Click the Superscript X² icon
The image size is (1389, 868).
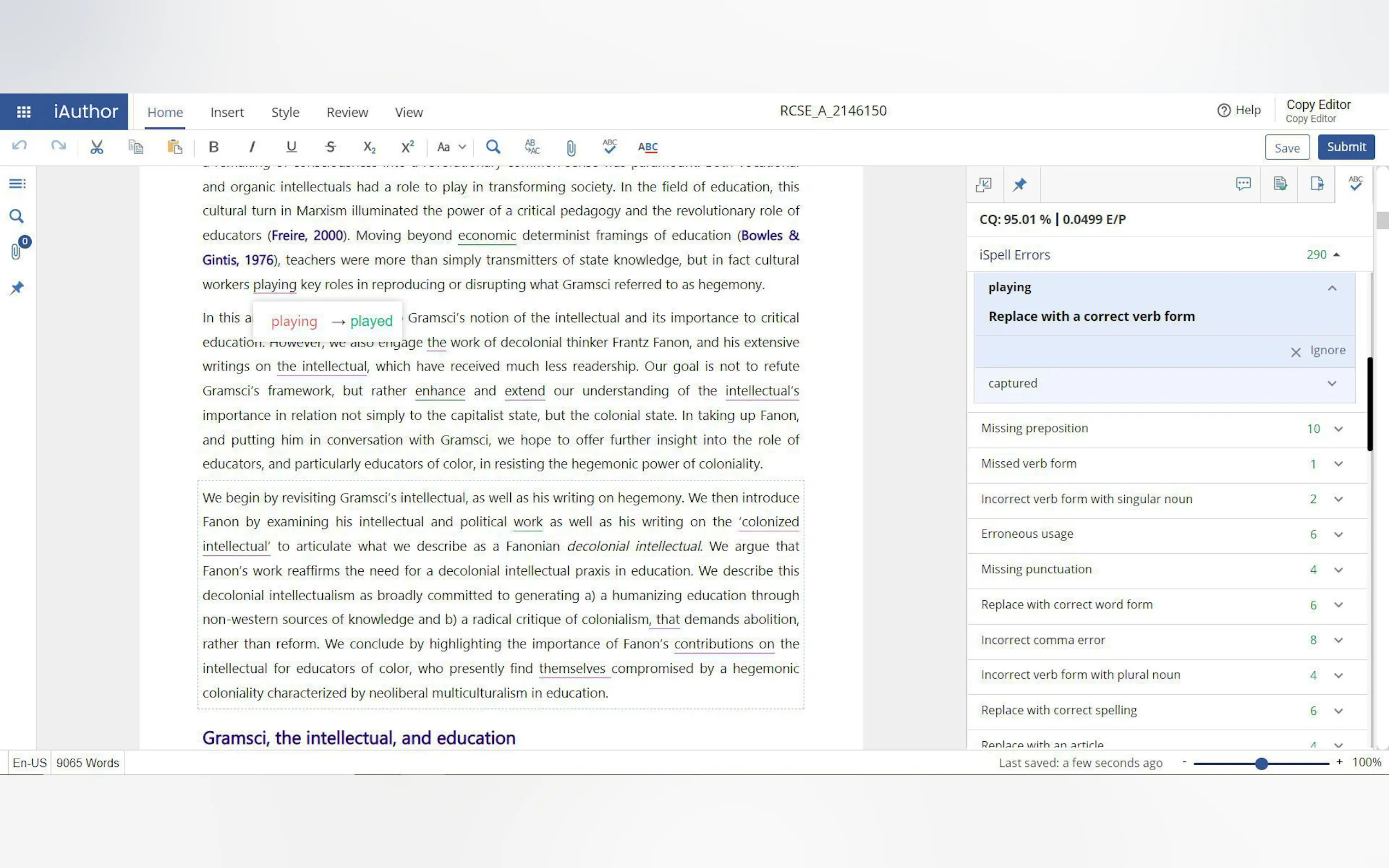point(407,147)
